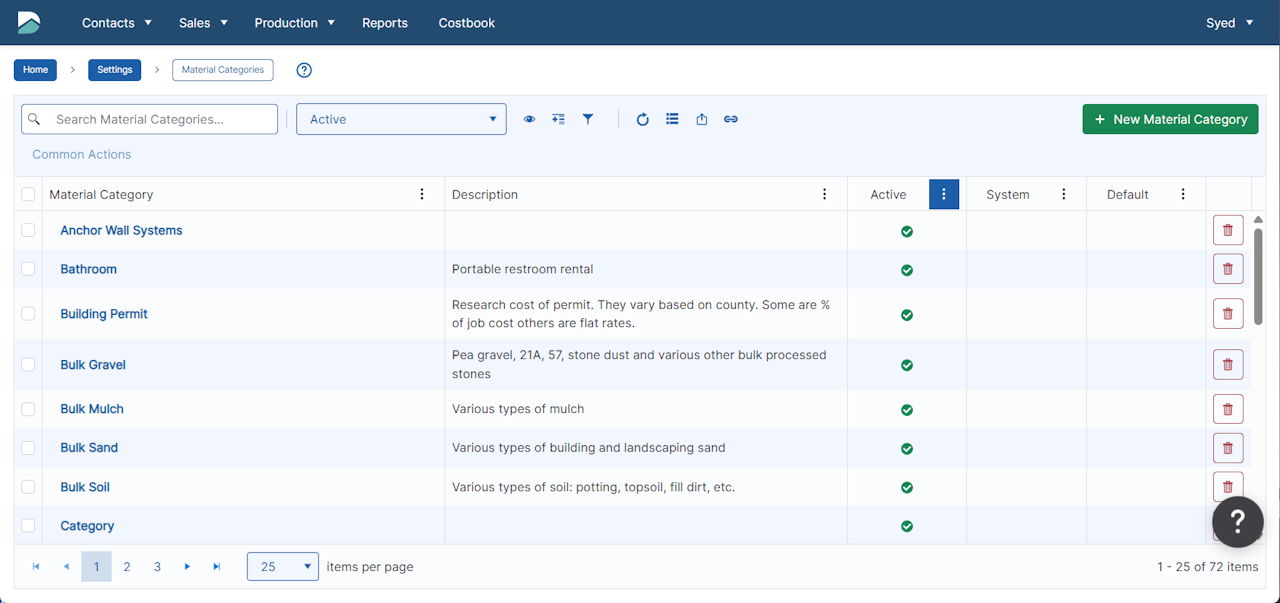Open the help question mark beside breadcrumbs
This screenshot has width=1280, height=603.
[x=305, y=70]
